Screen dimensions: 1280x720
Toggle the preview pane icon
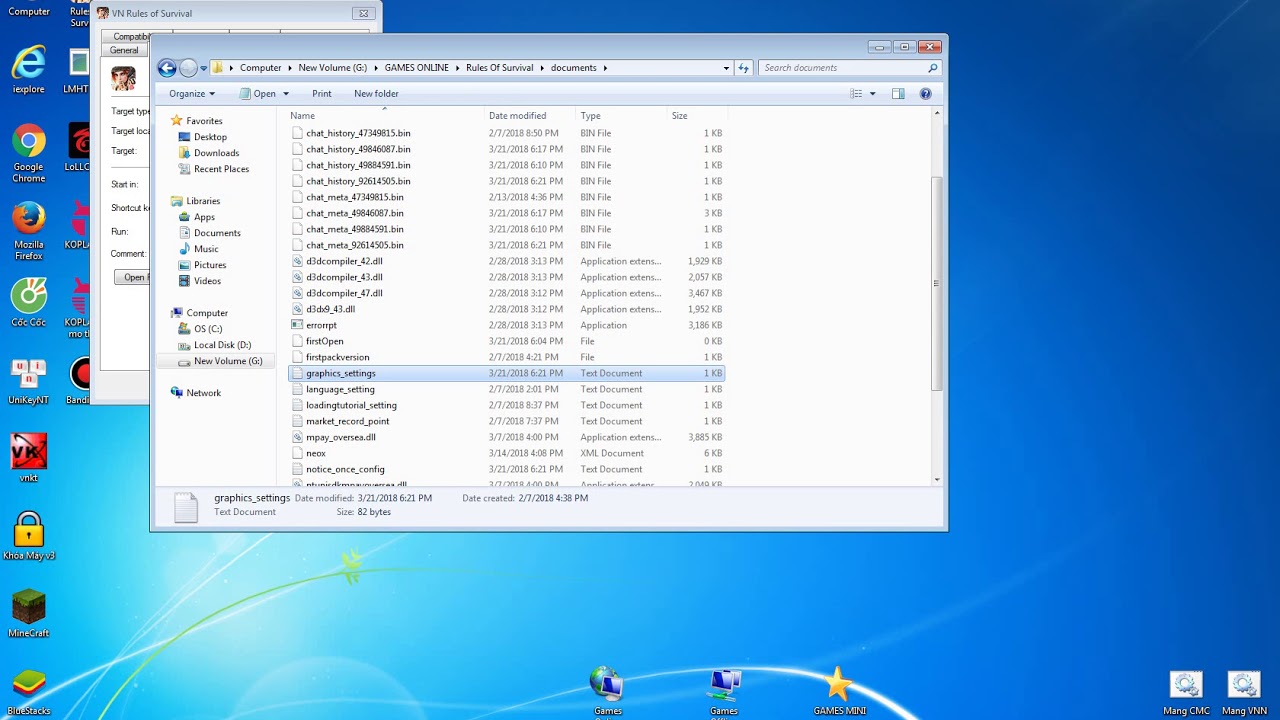(x=898, y=94)
